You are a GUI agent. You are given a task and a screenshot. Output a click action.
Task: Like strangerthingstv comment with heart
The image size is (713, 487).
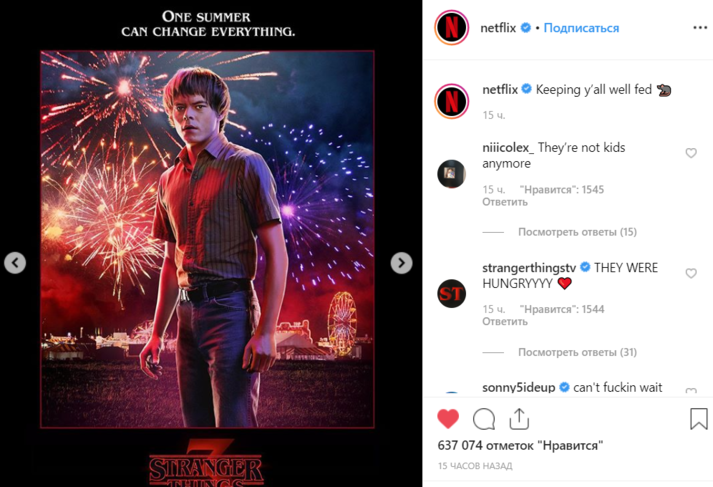(691, 274)
